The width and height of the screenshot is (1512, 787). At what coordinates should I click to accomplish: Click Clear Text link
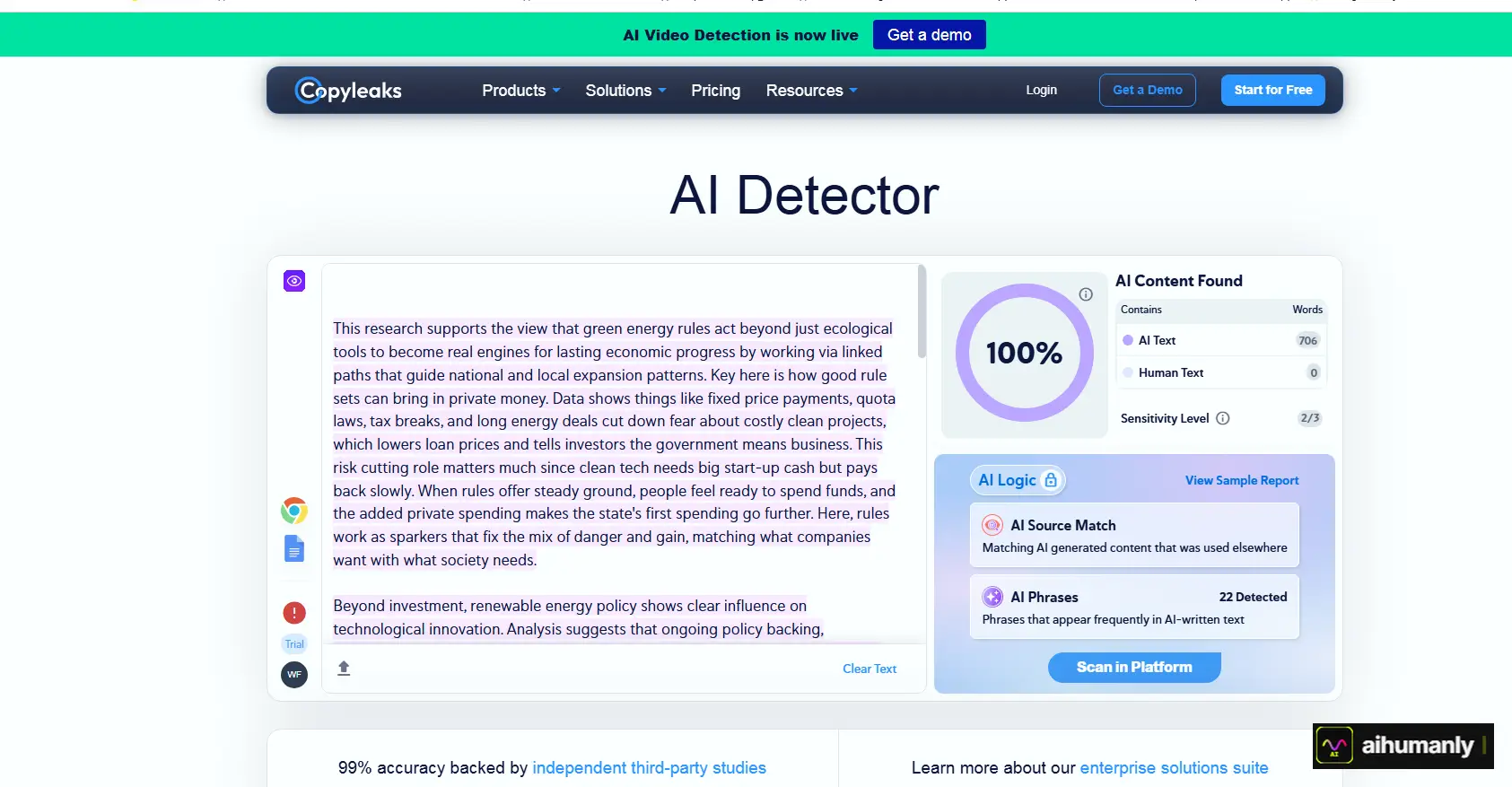coord(870,669)
